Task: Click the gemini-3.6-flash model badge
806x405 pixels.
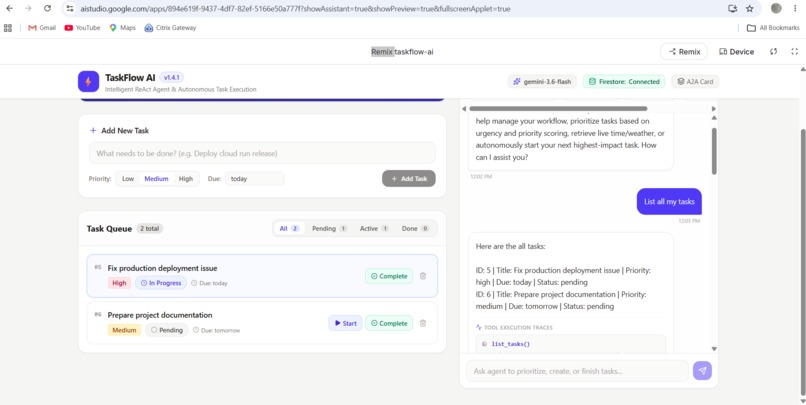Action: [x=542, y=81]
